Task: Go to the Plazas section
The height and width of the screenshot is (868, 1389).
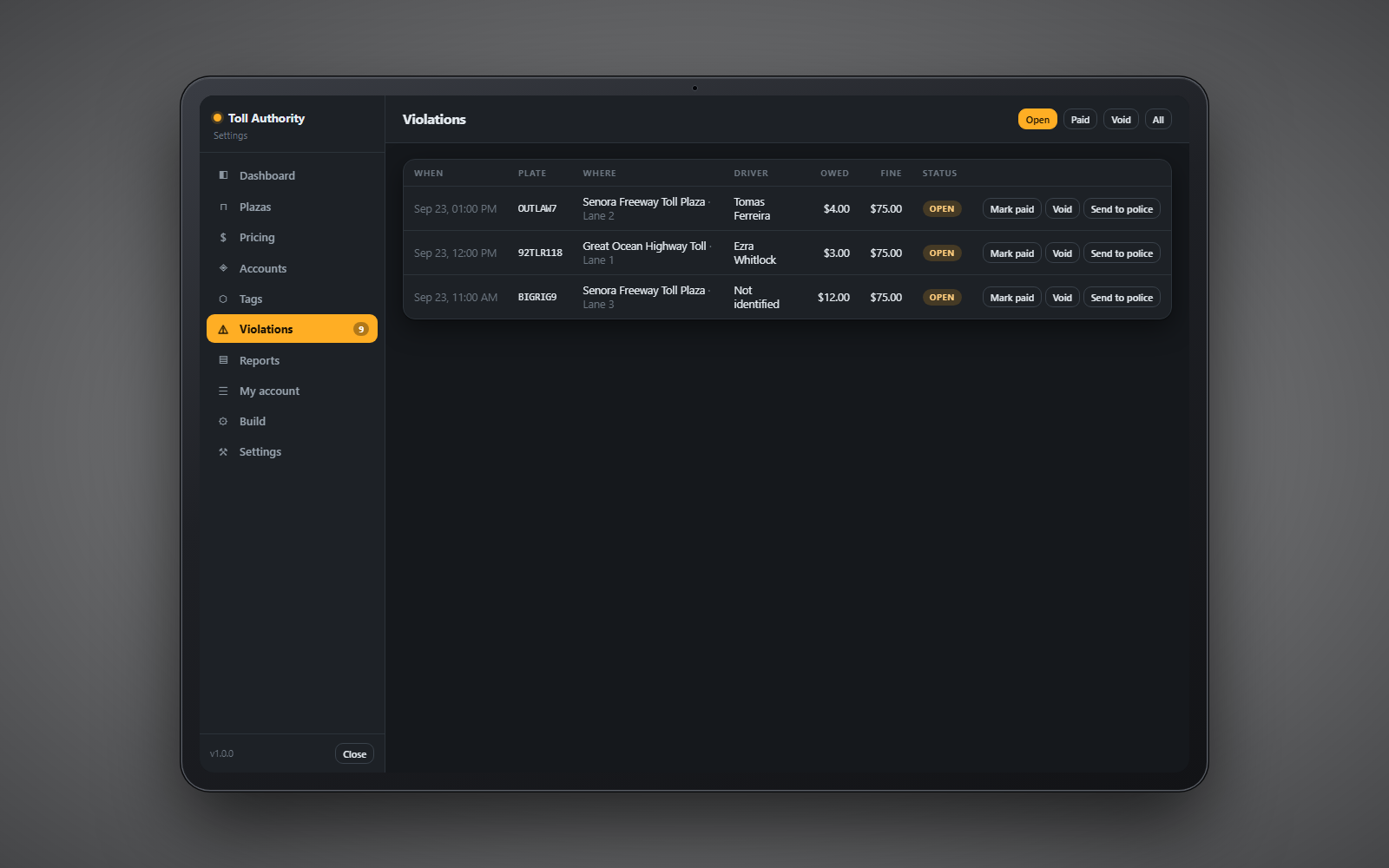Action: pos(292,207)
